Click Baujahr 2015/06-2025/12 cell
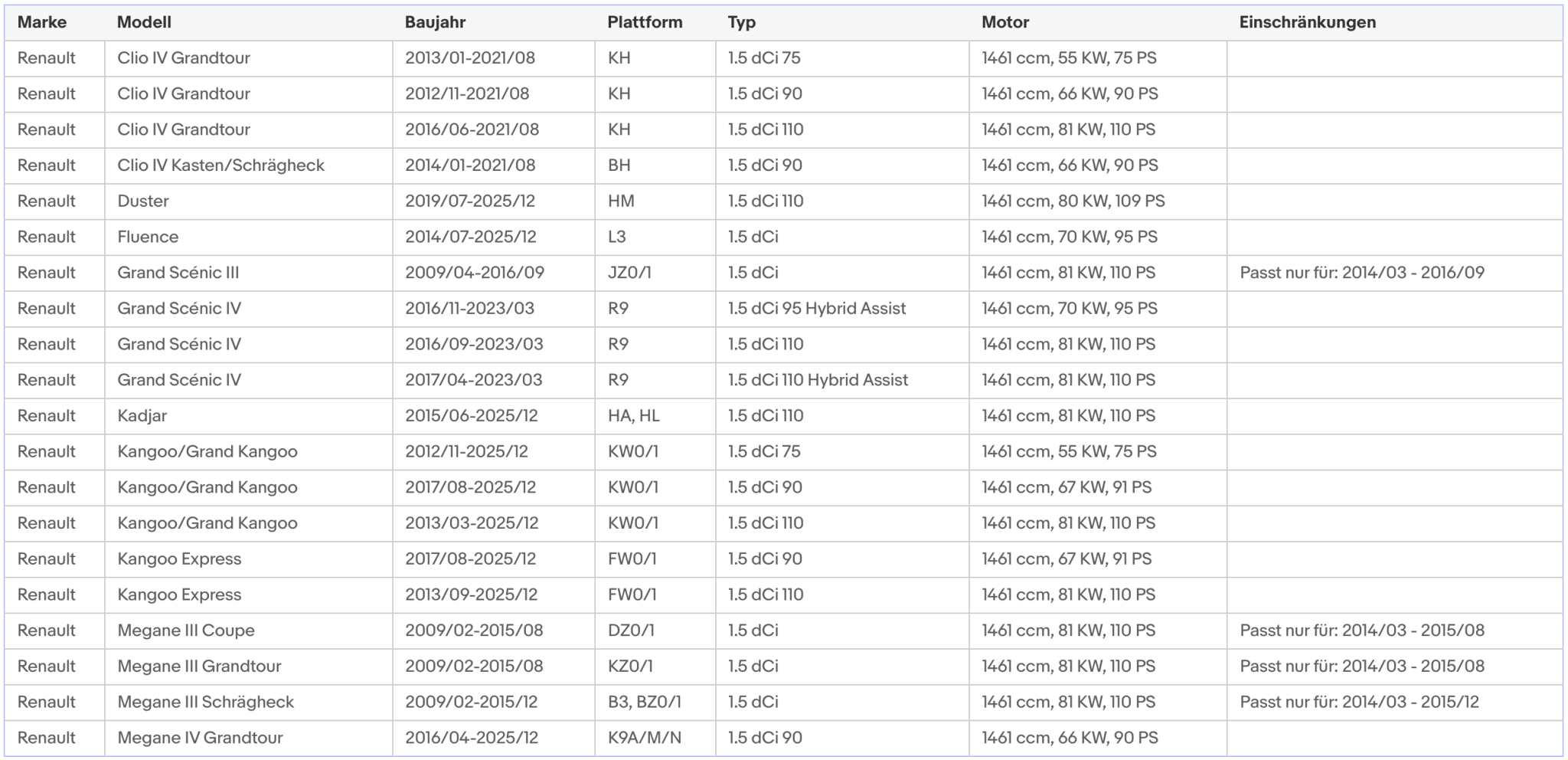1568x760 pixels. coord(494,416)
